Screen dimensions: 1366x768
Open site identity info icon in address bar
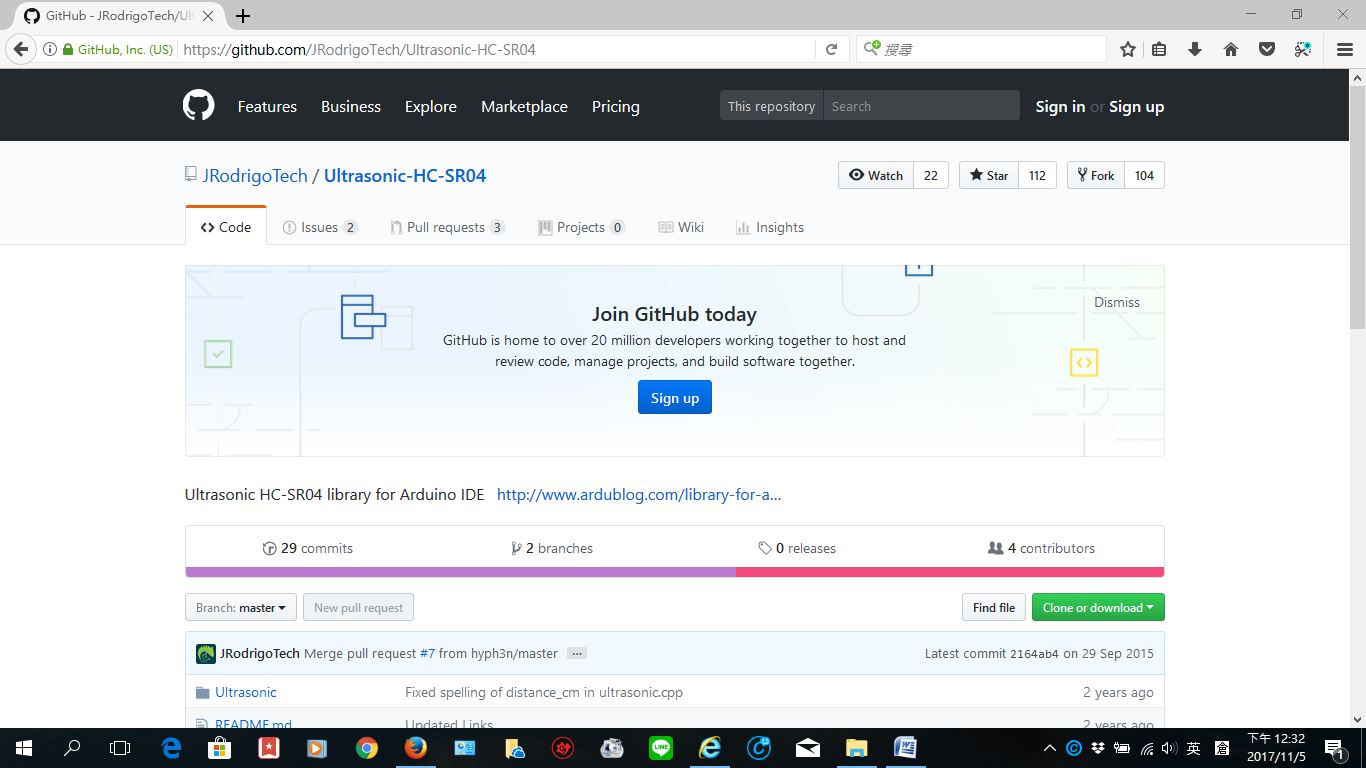[x=49, y=49]
